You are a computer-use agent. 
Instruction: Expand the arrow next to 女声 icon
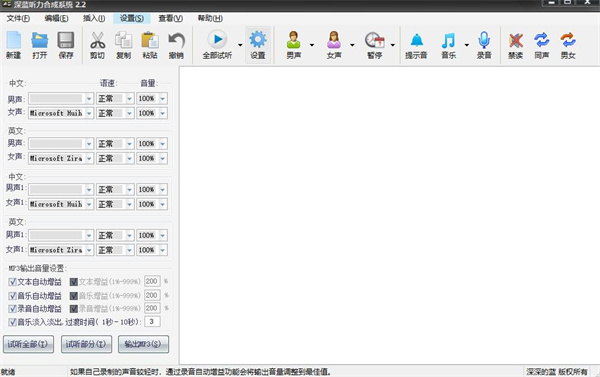352,45
